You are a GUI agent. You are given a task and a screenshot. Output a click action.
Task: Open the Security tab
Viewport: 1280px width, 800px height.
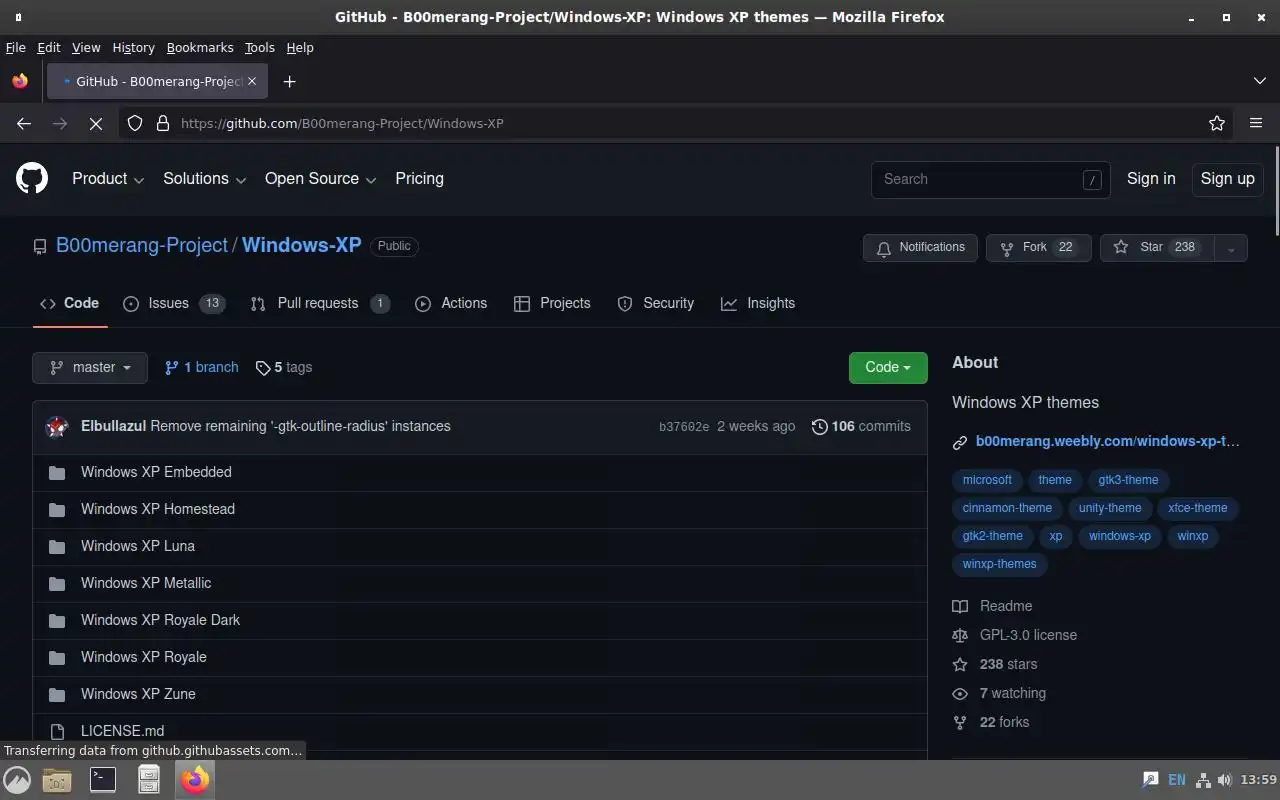coord(656,303)
